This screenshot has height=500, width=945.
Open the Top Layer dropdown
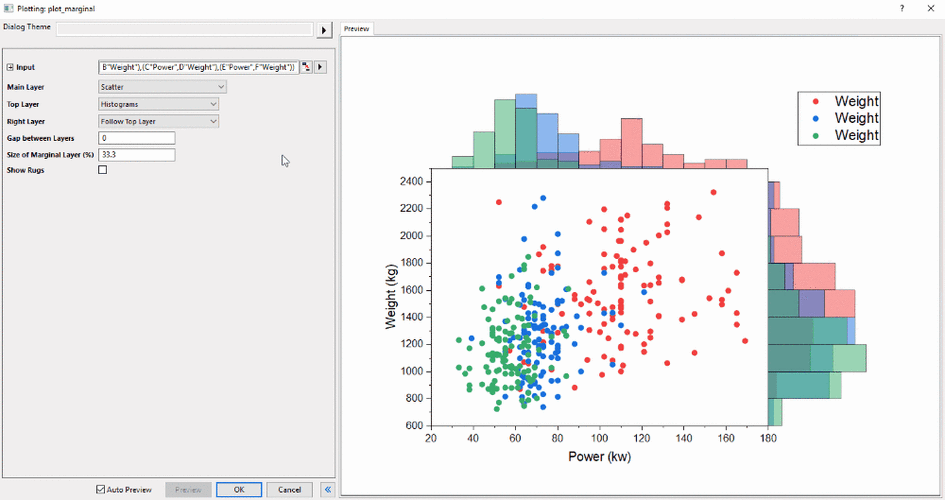(x=158, y=104)
